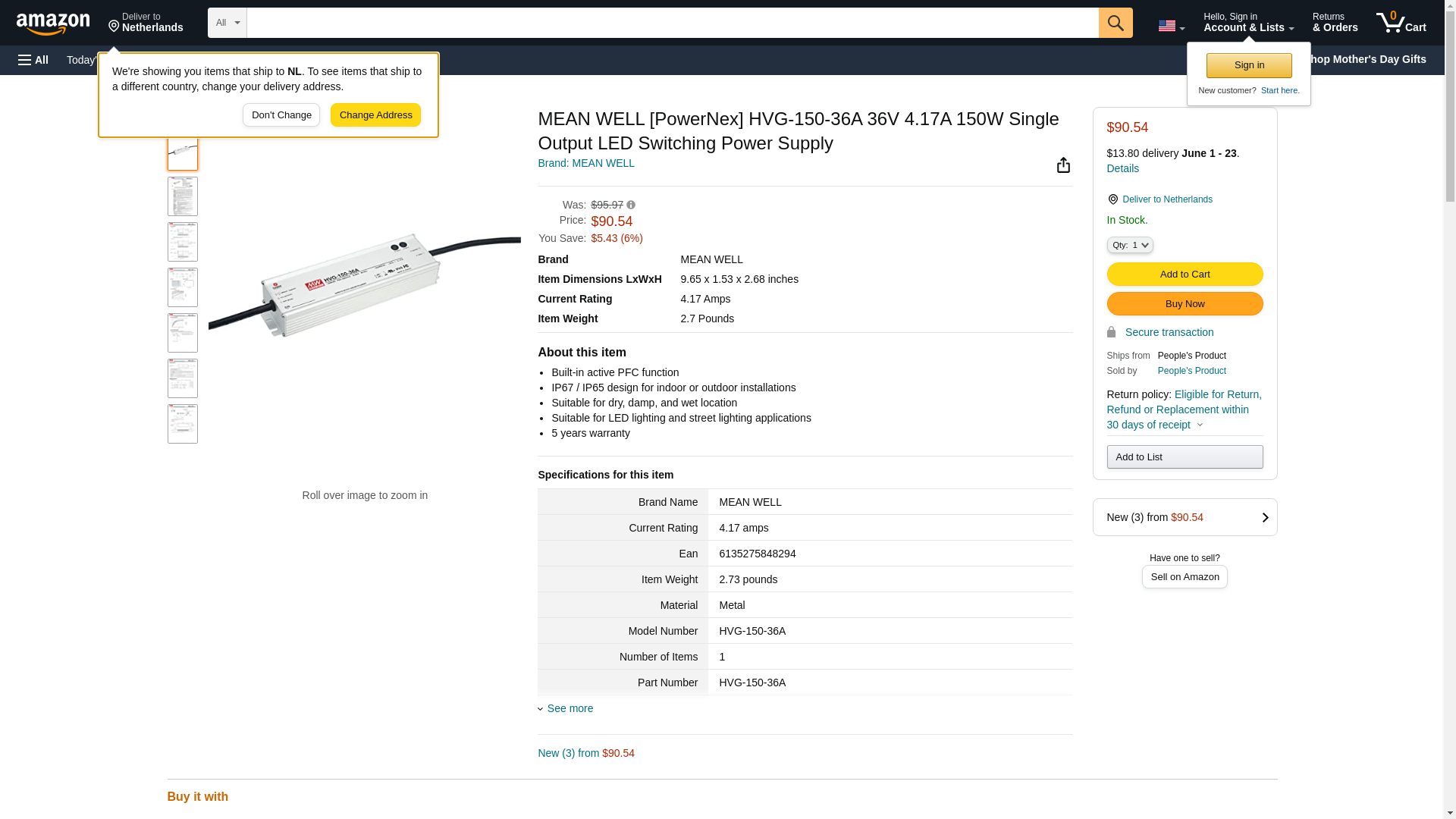The image size is (1456, 819).
Task: Open the Qty quantity dropdown
Action: pyautogui.click(x=1130, y=245)
